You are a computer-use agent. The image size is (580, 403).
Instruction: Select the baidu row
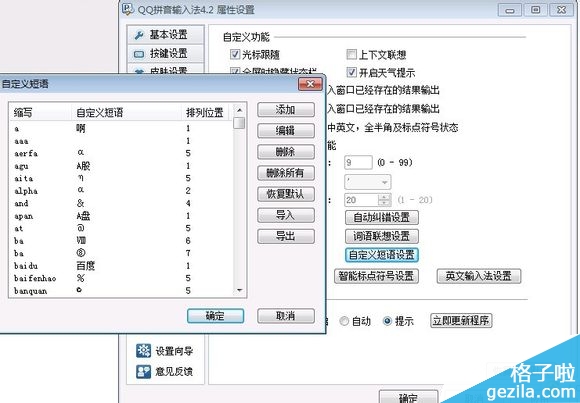(x=121, y=266)
